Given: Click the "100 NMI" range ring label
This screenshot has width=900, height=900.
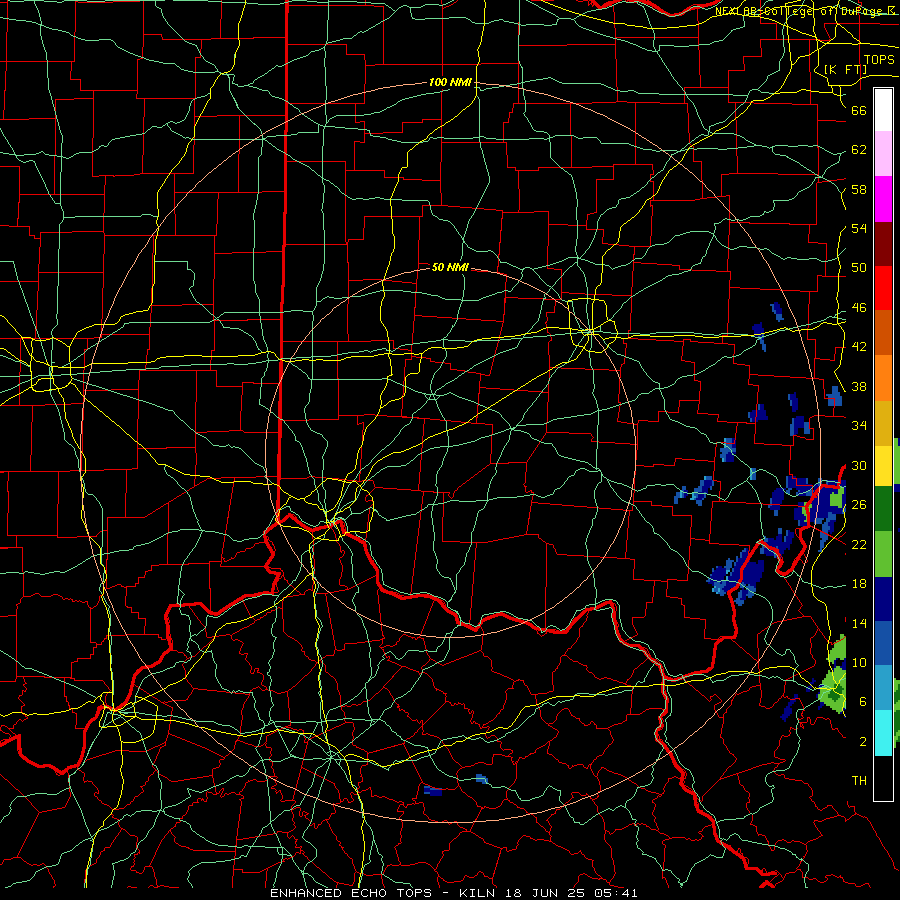Looking at the screenshot, I should 450,83.
